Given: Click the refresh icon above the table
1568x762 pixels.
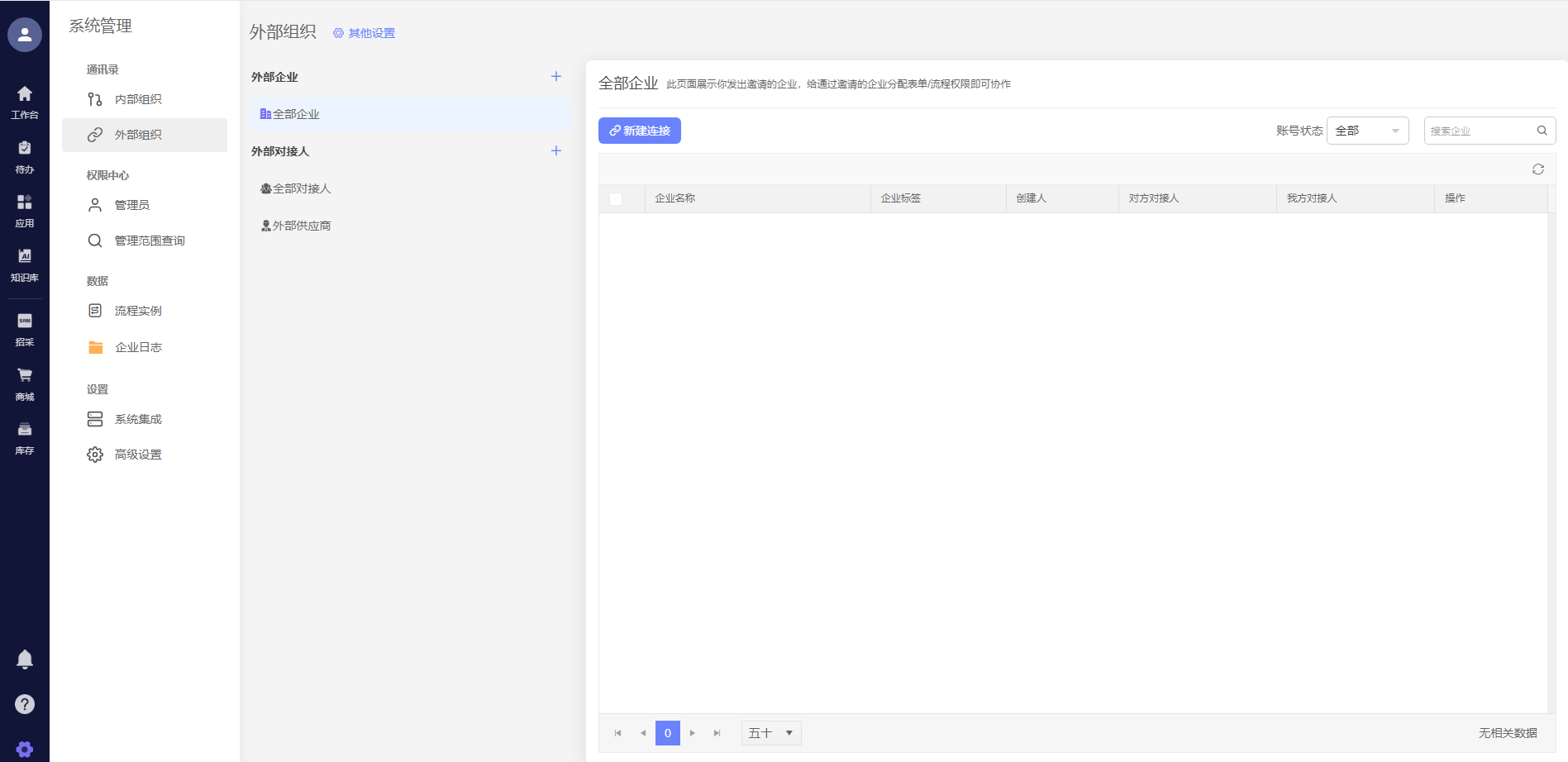Looking at the screenshot, I should tap(1537, 169).
